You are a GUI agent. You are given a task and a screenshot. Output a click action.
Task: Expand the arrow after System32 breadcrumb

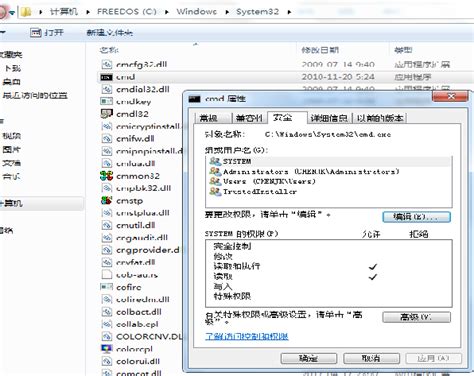pyautogui.click(x=289, y=12)
